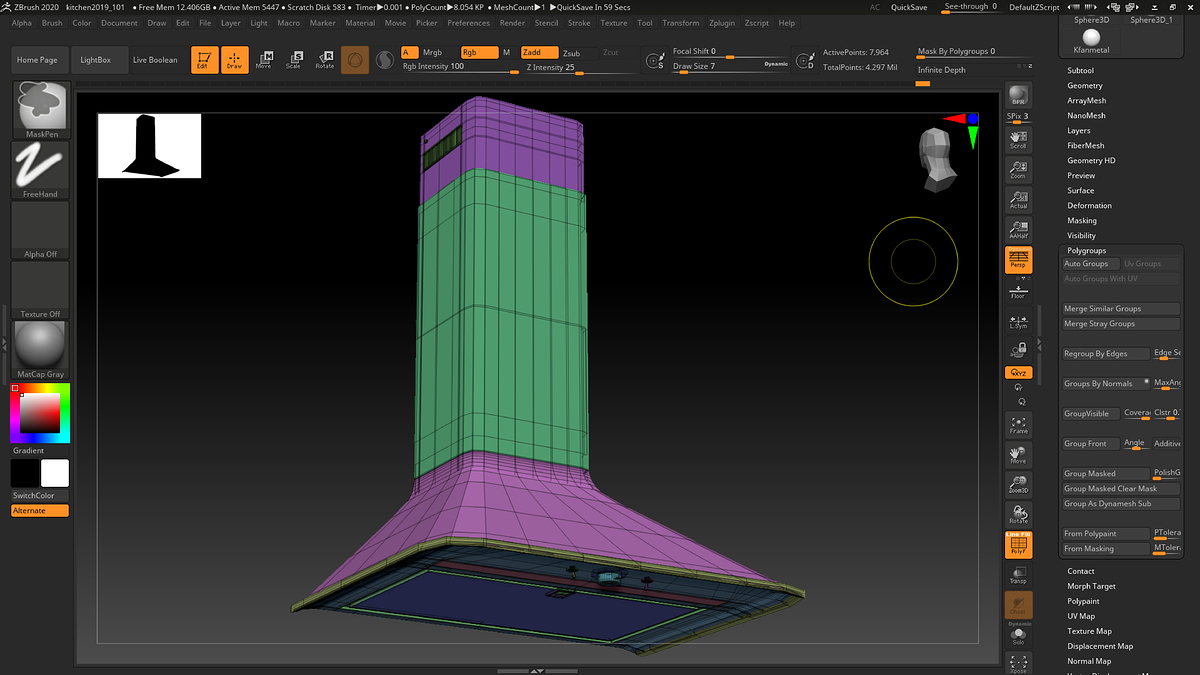Expand the Deformation section
Screen dimensions: 1200x675
pos(1088,206)
